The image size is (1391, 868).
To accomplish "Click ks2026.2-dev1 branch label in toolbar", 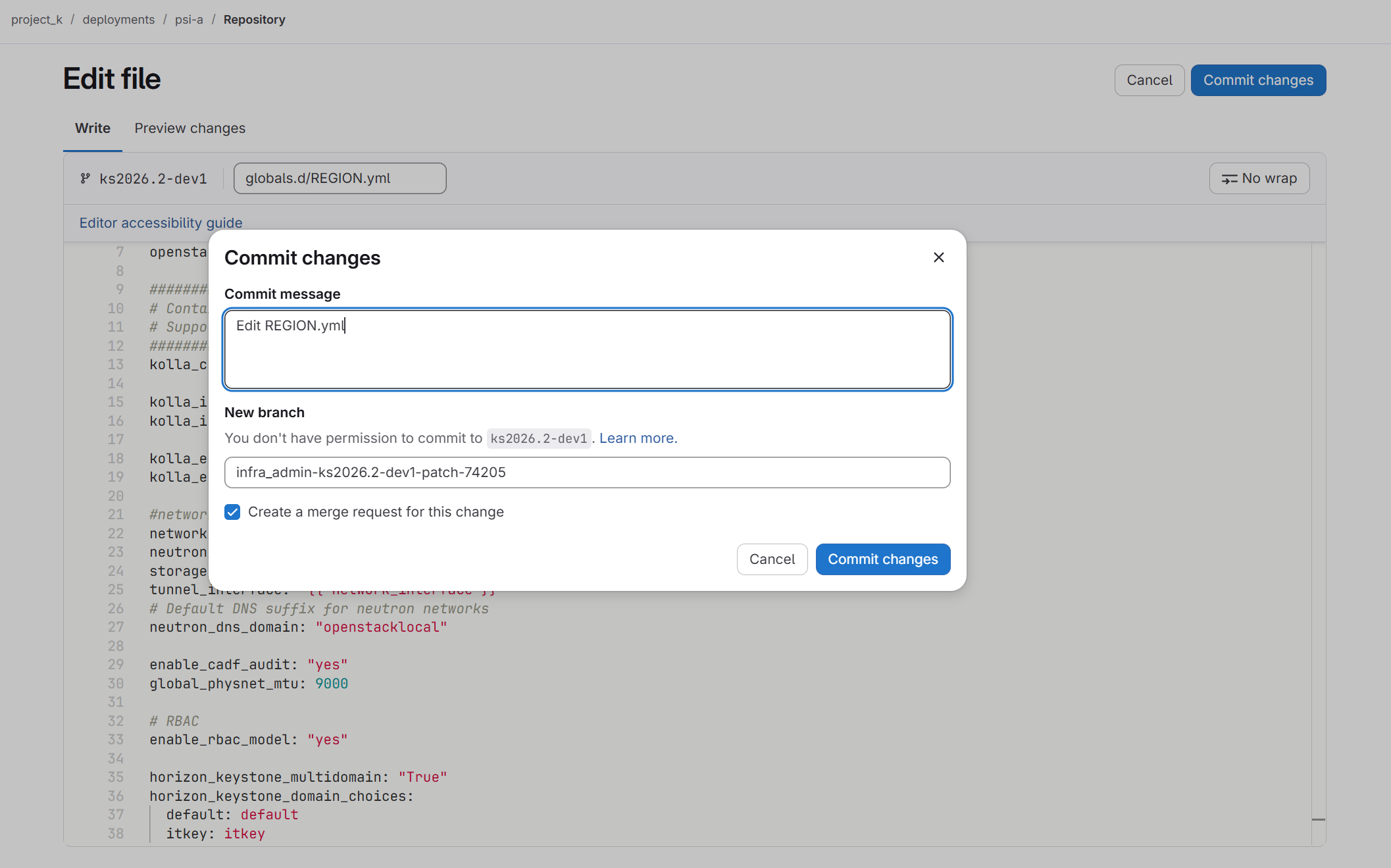I will pyautogui.click(x=153, y=179).
